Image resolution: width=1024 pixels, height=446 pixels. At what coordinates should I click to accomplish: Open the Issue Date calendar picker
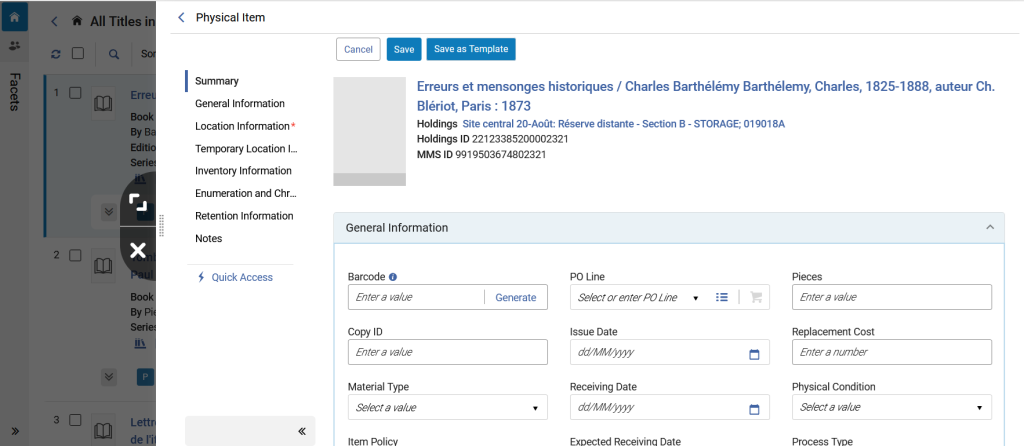[x=754, y=355]
